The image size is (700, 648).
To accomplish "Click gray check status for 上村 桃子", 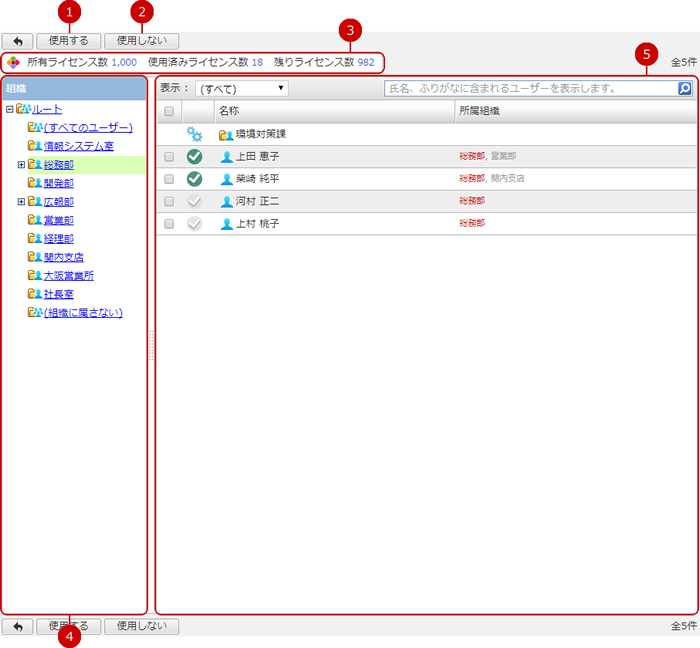I will [x=195, y=224].
